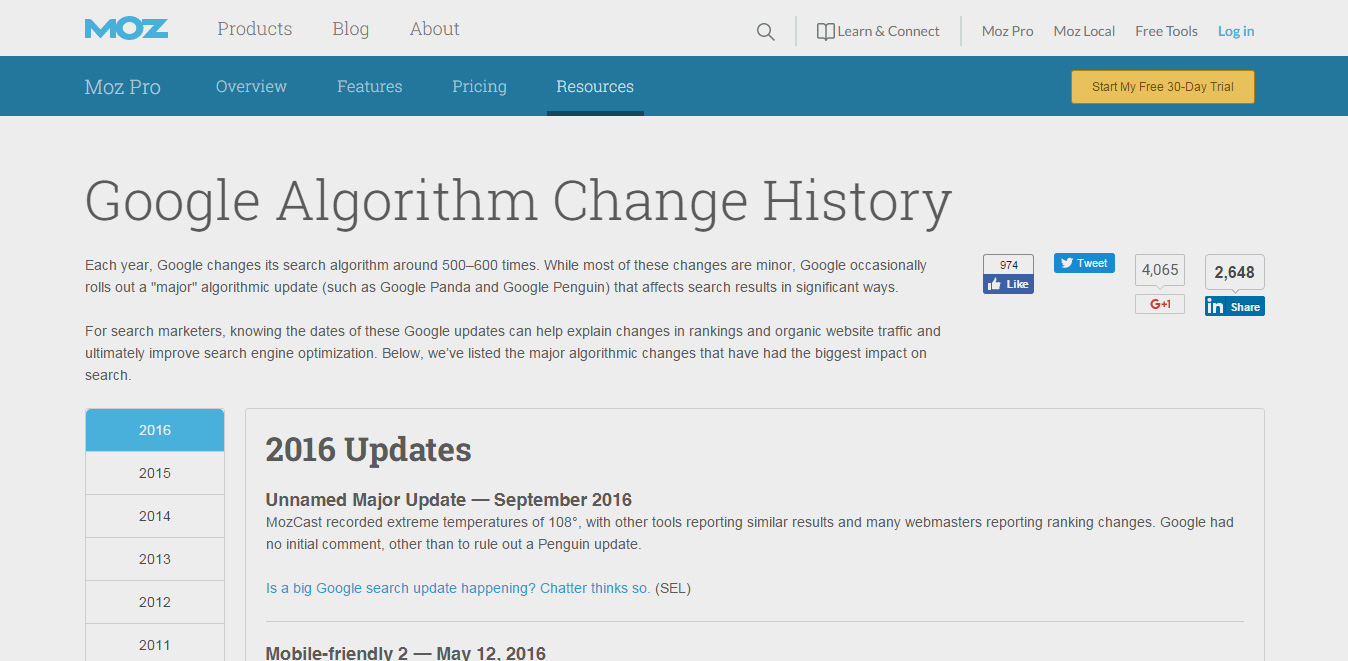
Task: Switch to the Features tab
Action: click(x=370, y=86)
